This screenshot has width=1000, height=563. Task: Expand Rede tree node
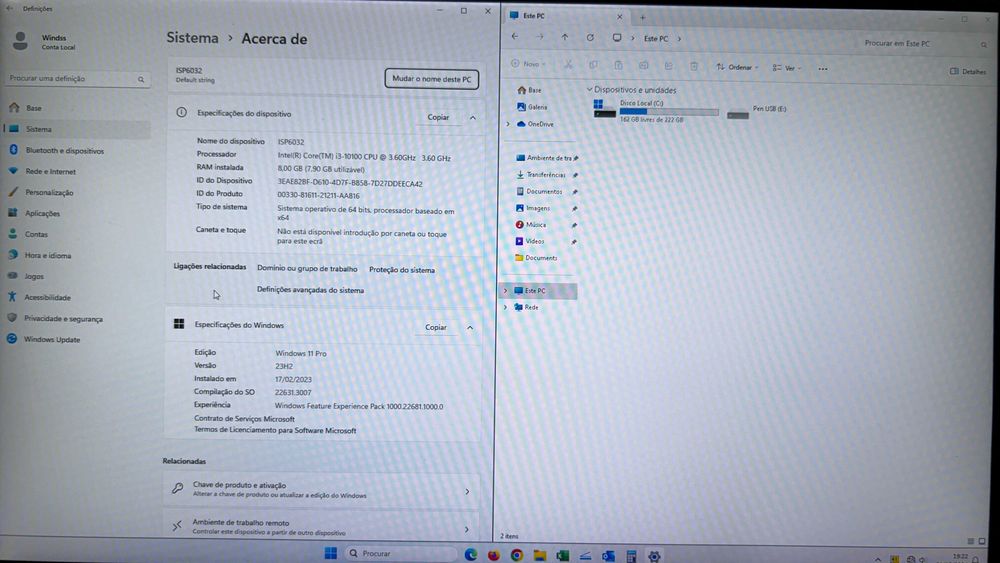[506, 307]
